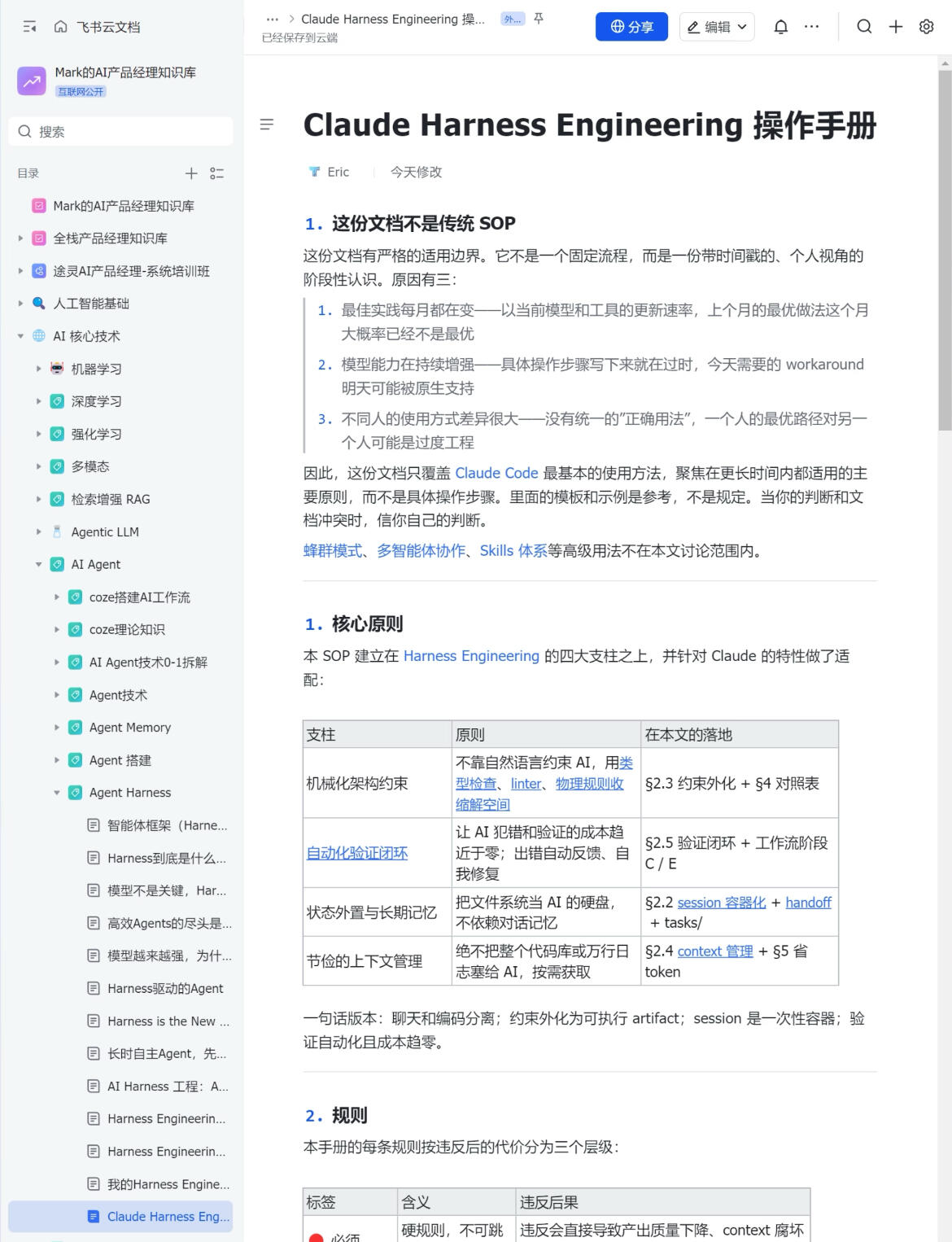Viewport: 952px width, 1242px height.
Task: Expand the 全栈产品经理知识库 node
Action: (20, 238)
